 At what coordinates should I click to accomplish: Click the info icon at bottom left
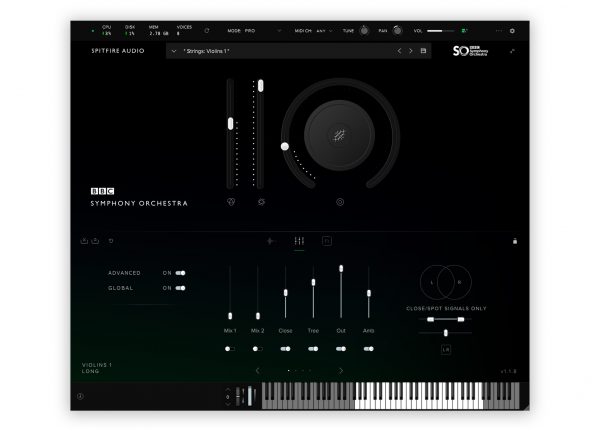[x=80, y=397]
